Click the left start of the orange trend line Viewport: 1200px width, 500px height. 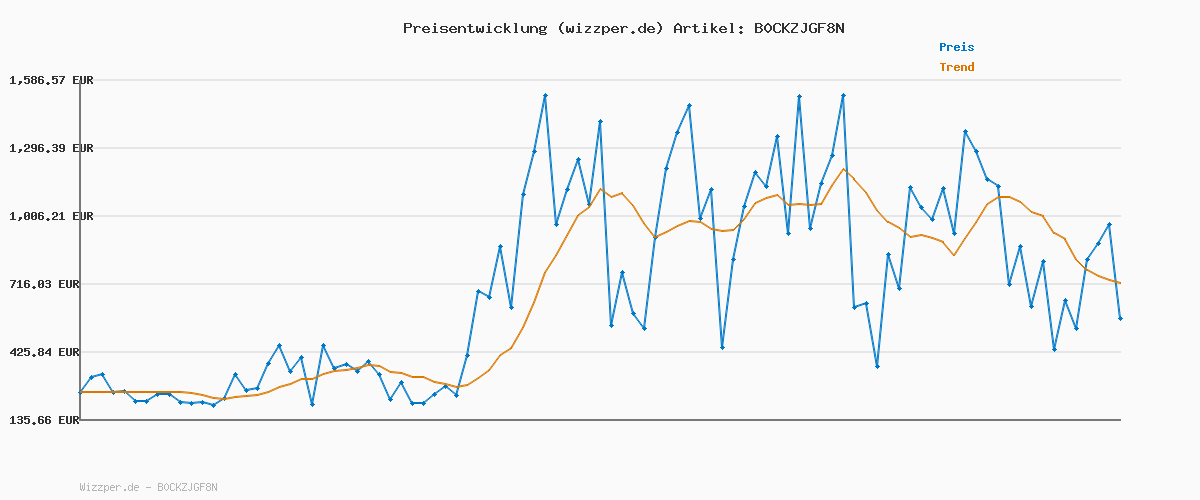[x=82, y=392]
